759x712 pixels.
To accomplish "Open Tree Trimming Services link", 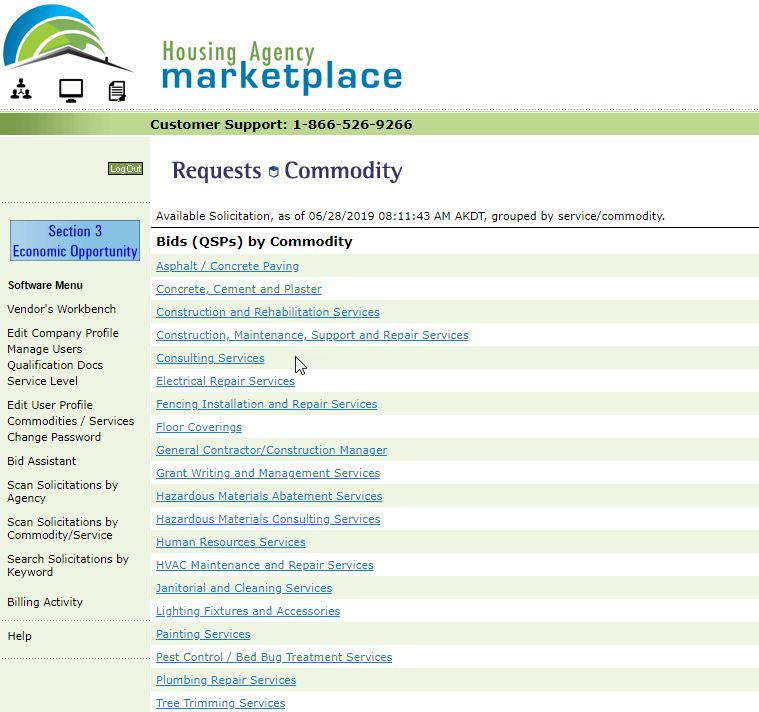I will click(x=221, y=703).
